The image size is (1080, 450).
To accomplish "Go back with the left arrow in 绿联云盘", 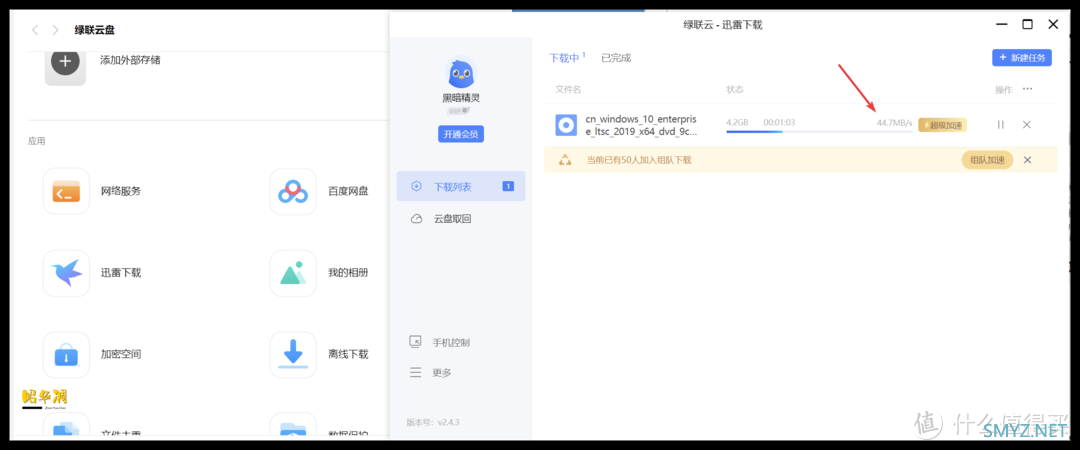I will tap(35, 30).
